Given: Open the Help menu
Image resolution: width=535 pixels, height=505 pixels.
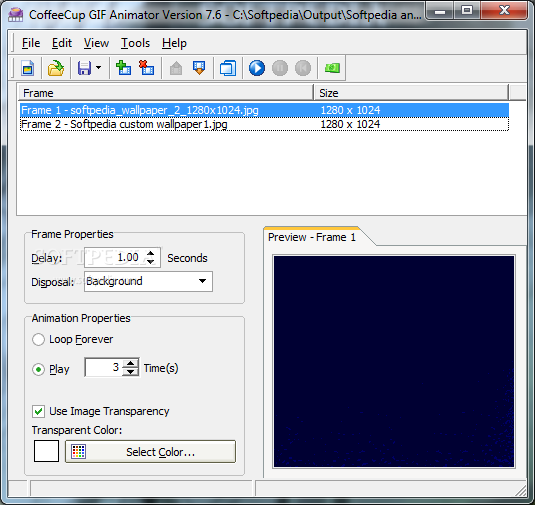Looking at the screenshot, I should click(174, 43).
